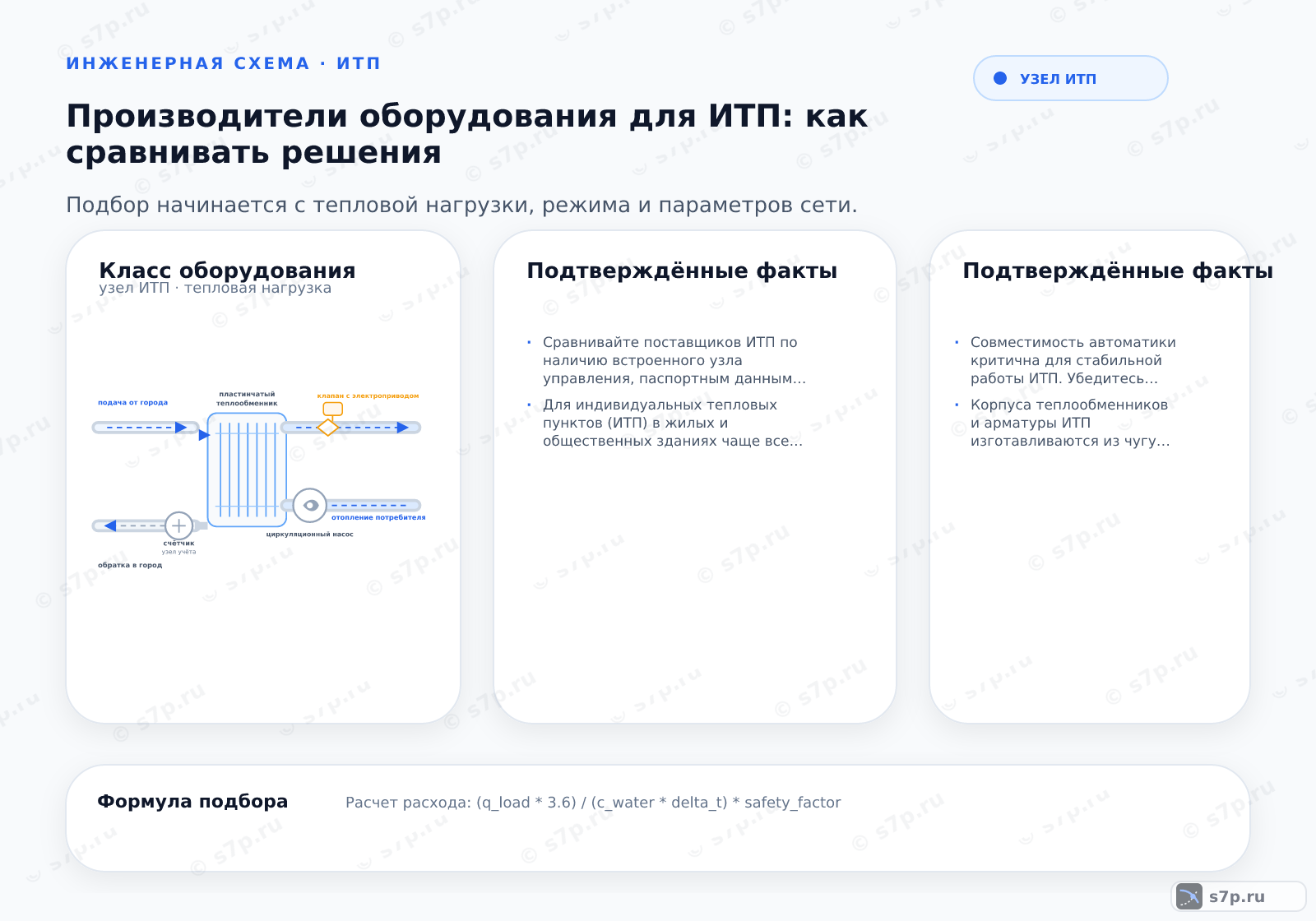Click the 'счётчик' label
This screenshot has width=1316, height=921.
(178, 544)
